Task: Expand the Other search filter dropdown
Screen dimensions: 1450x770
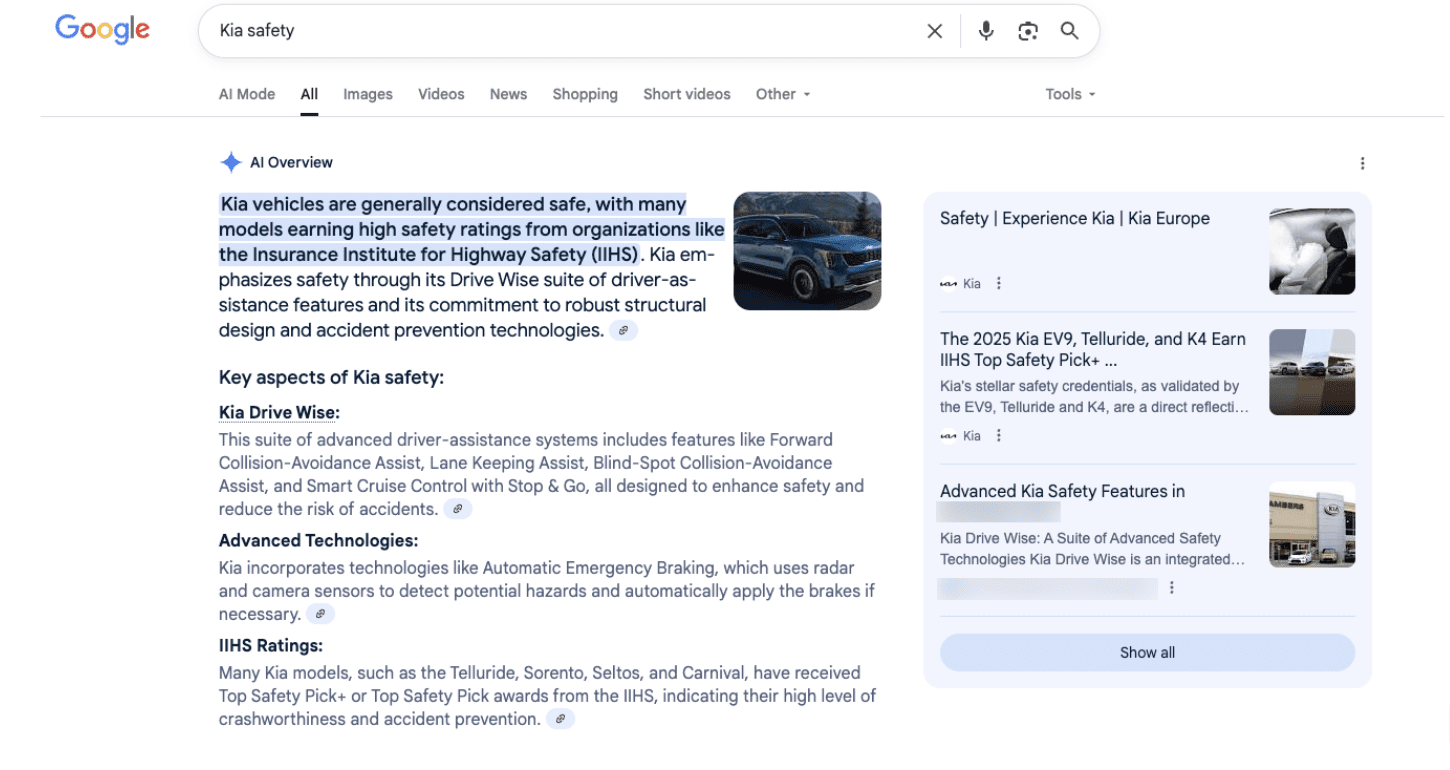Action: tap(782, 94)
